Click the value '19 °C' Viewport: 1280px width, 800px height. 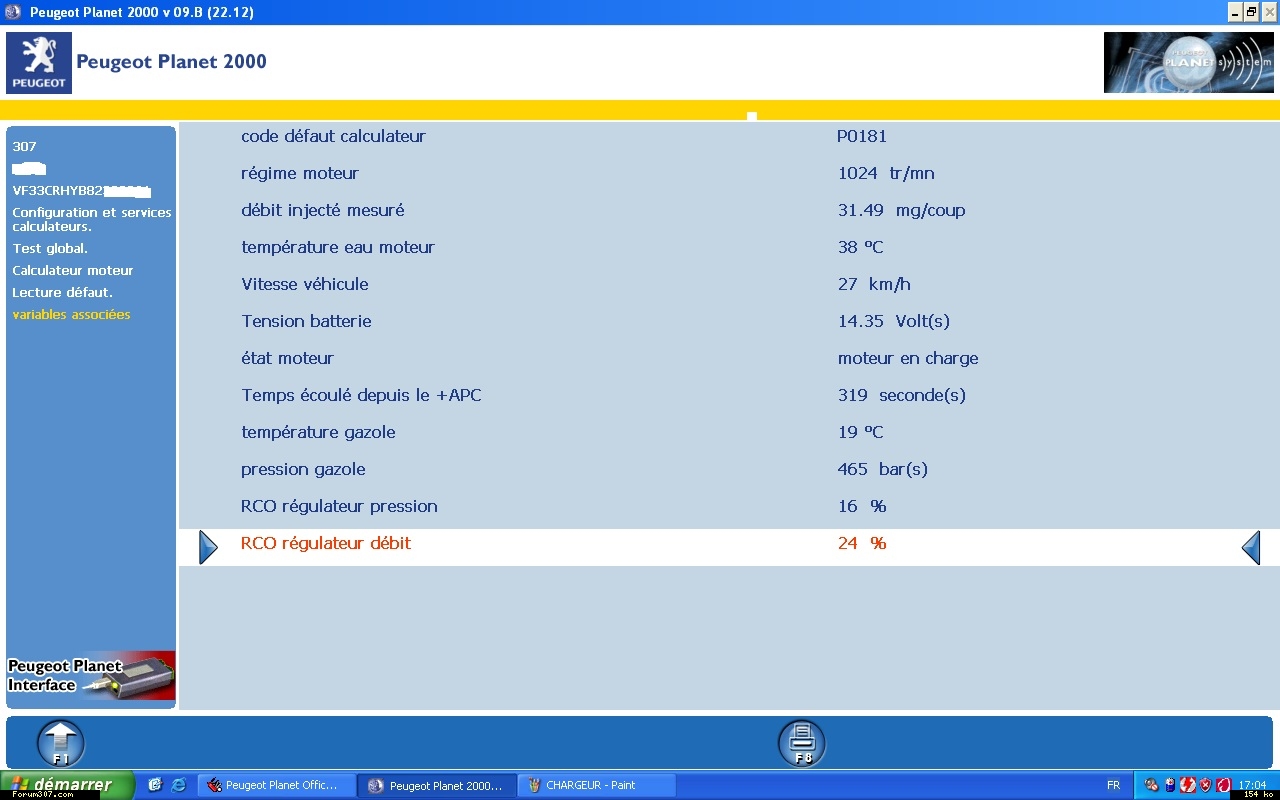tap(860, 432)
